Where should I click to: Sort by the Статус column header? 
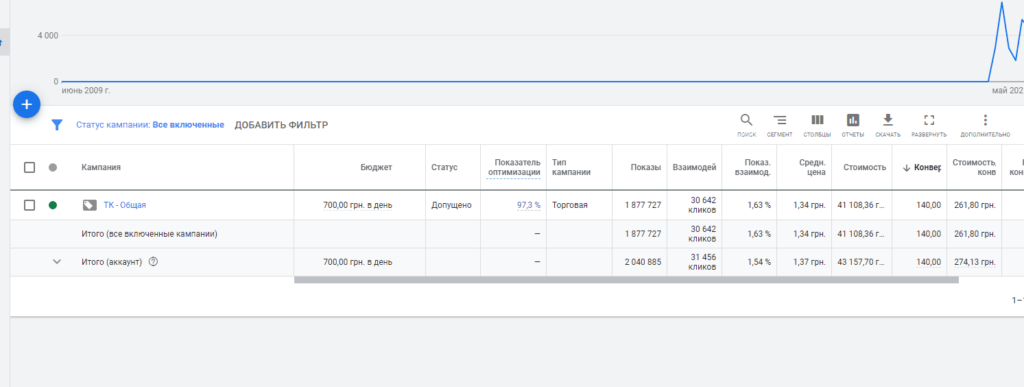pos(444,167)
